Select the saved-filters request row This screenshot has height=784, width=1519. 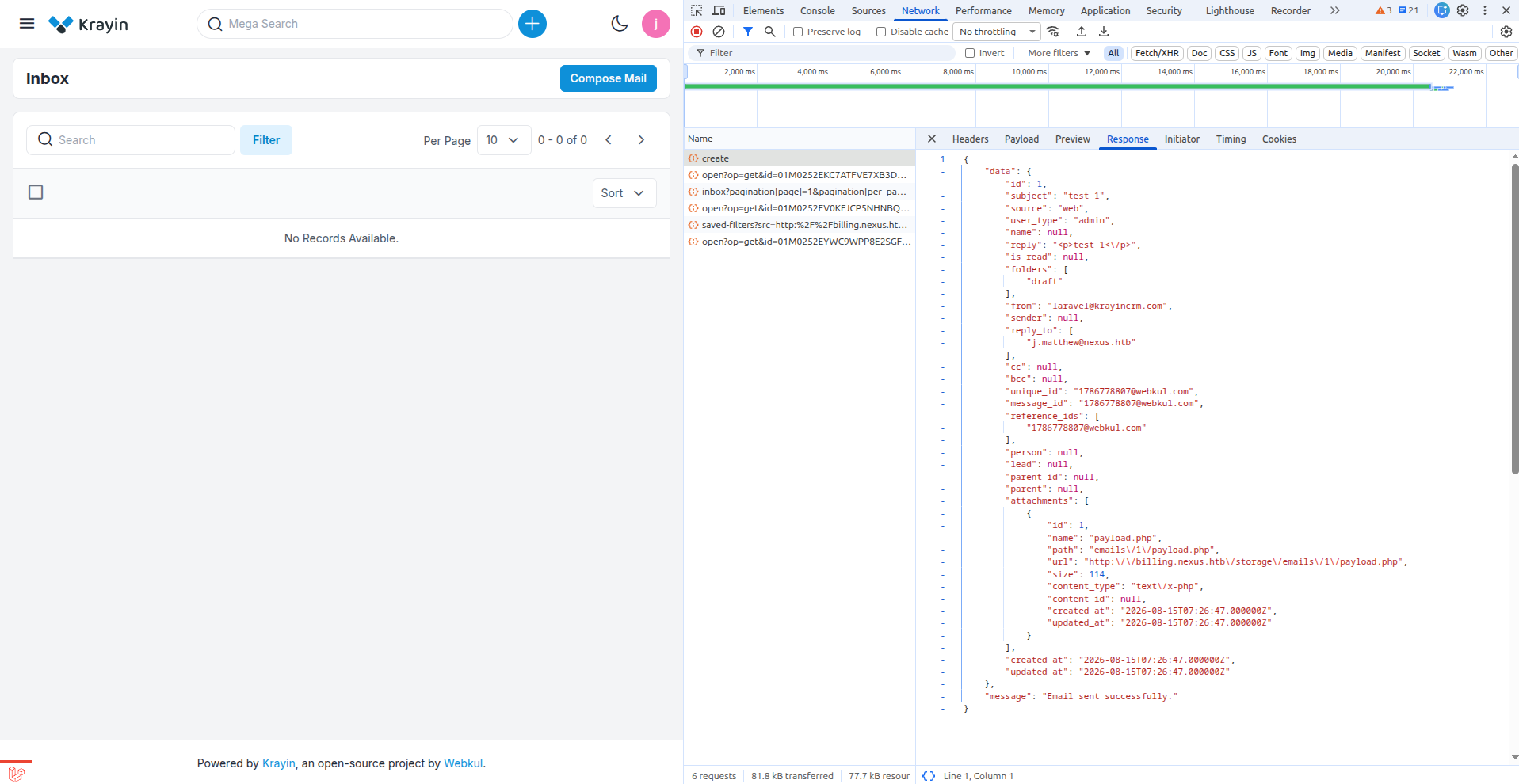click(x=800, y=225)
